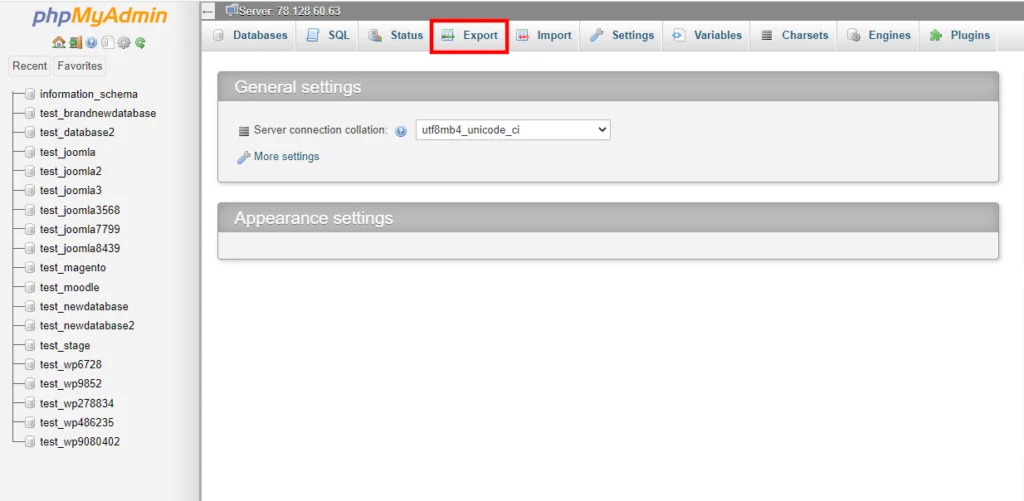
Task: Open the Engines tab
Action: tap(878, 35)
